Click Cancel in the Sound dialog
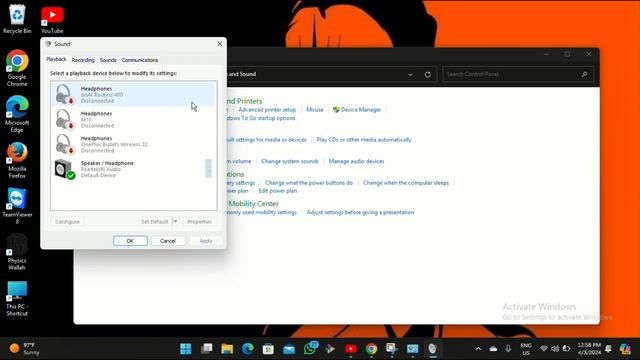 (x=168, y=241)
